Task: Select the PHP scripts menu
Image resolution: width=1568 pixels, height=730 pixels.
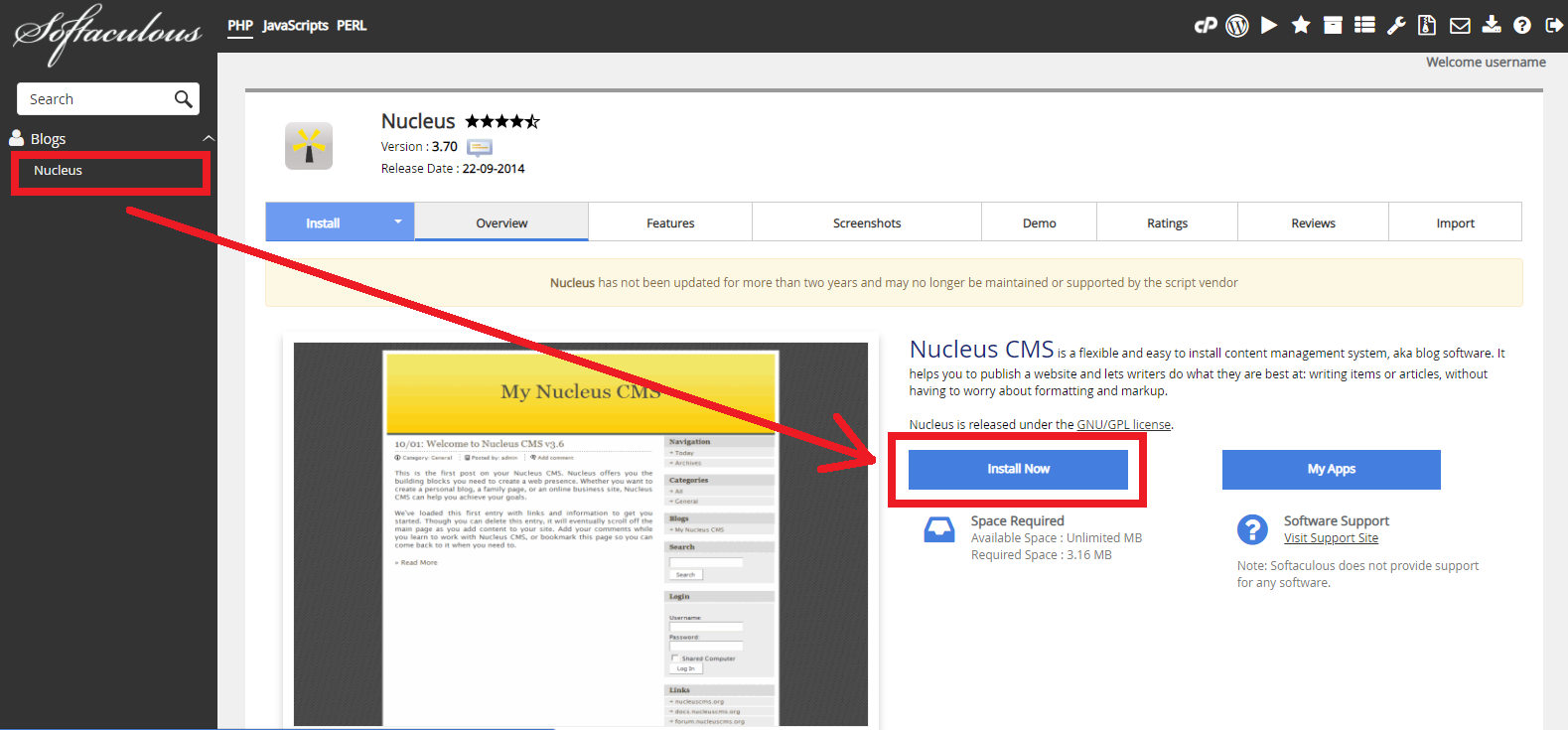Action: tap(240, 26)
